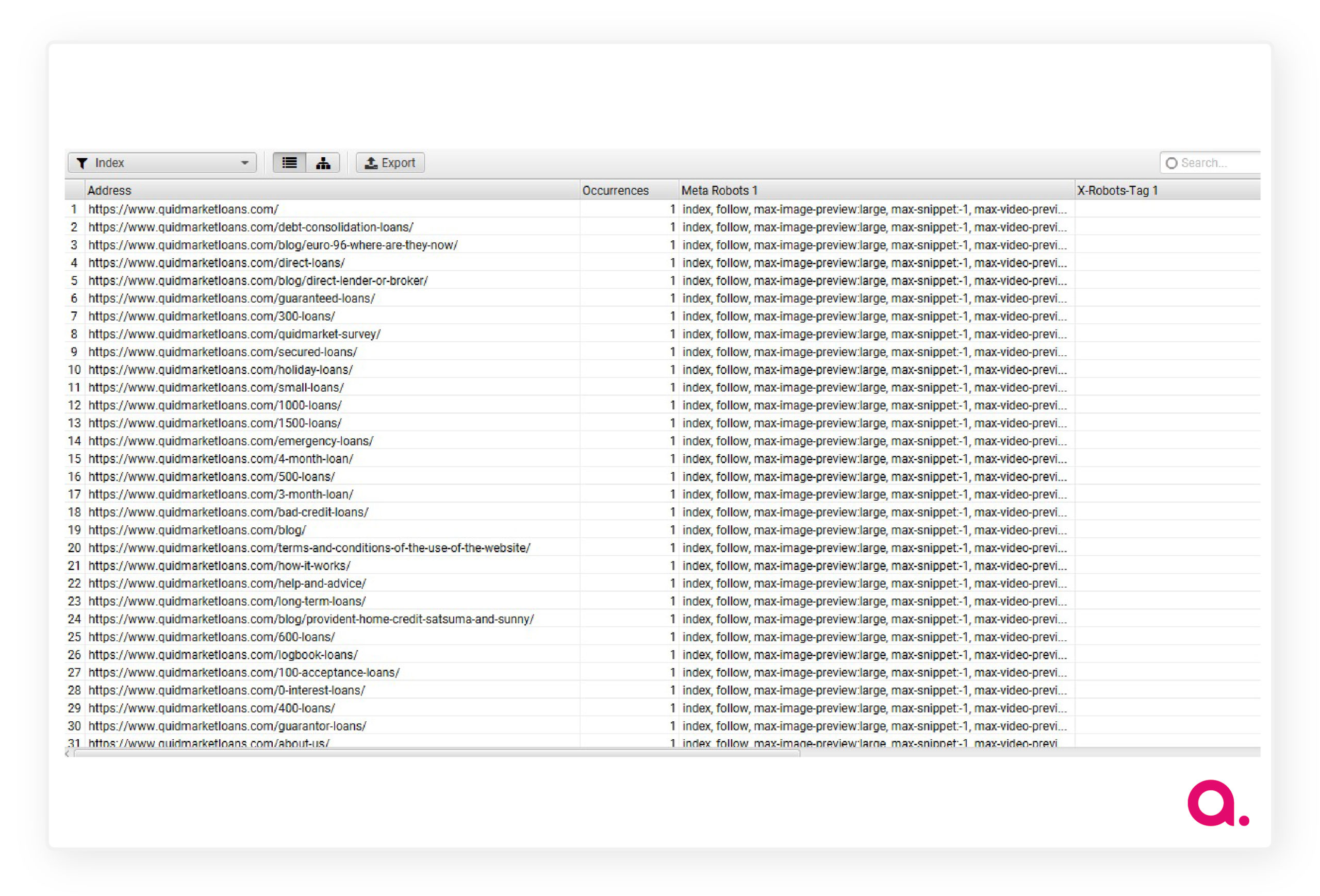
Task: Select the euro-96-where-are-they-now URL
Action: point(273,245)
